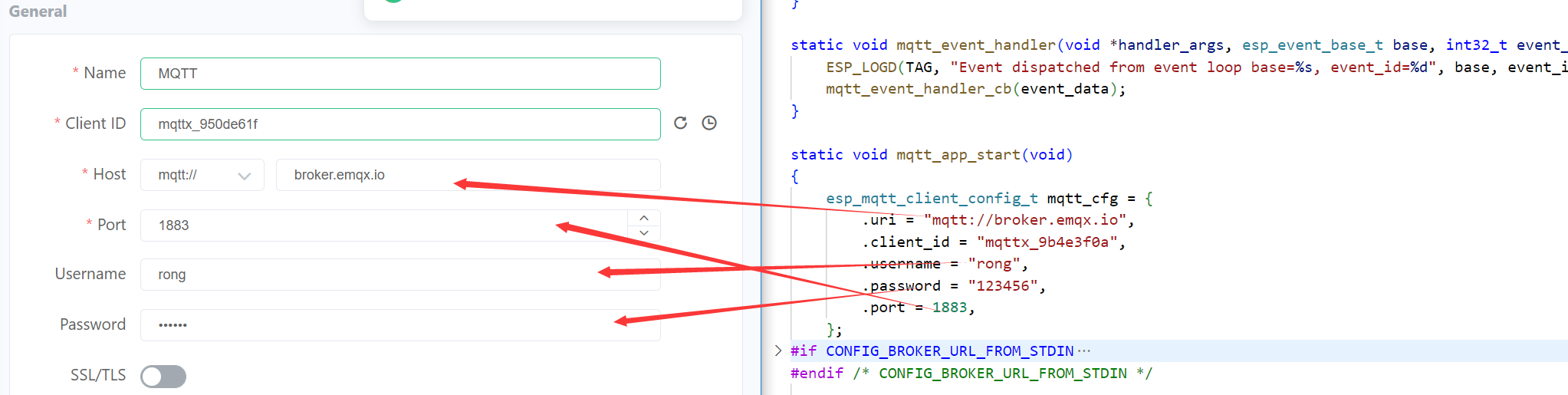Viewport: 1568px width, 395px height.
Task: Click the Port field showing 1883
Action: pos(383,225)
